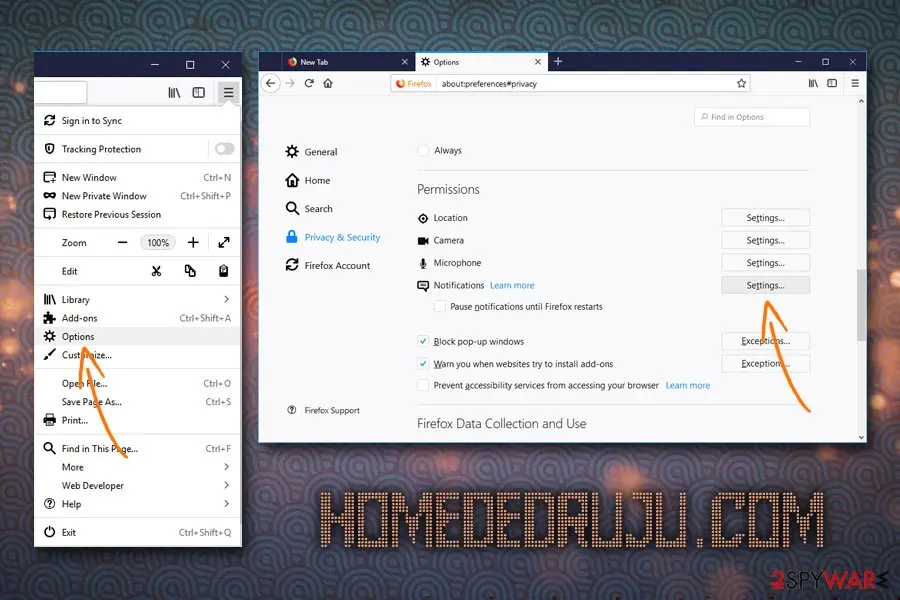Check Pause notifications until Firefox restarts
This screenshot has width=900, height=600.
point(440,307)
